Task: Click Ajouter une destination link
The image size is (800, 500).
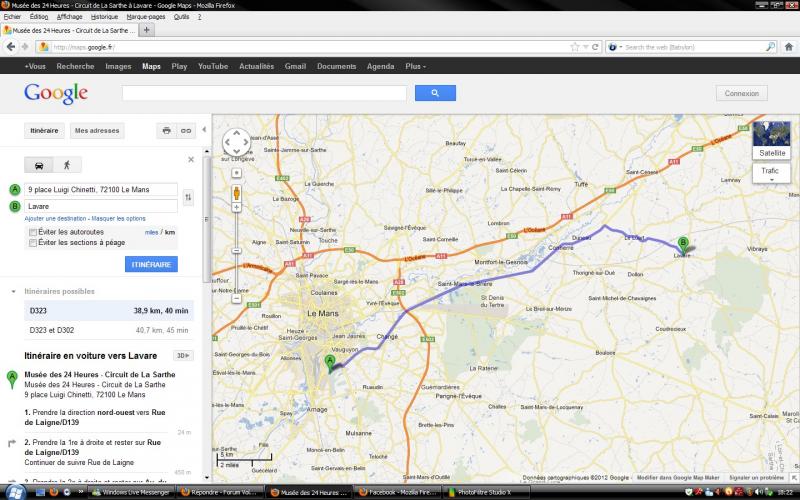Action: coord(55,218)
